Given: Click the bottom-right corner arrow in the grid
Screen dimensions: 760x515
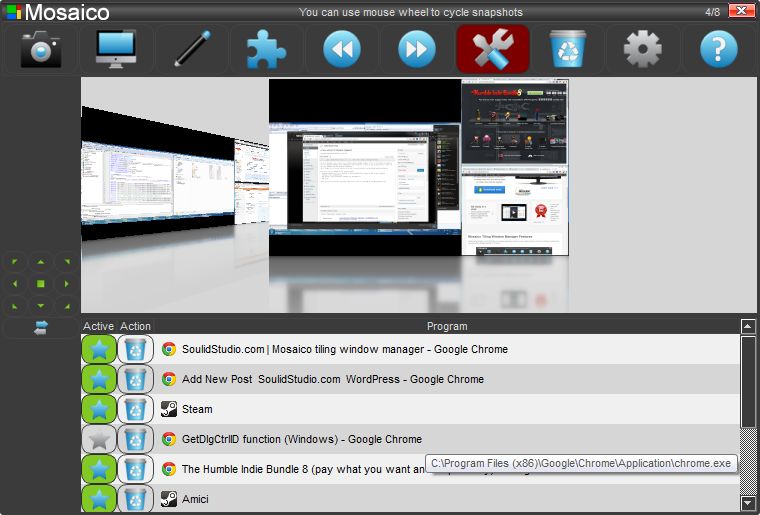Looking at the screenshot, I should tap(67, 306).
